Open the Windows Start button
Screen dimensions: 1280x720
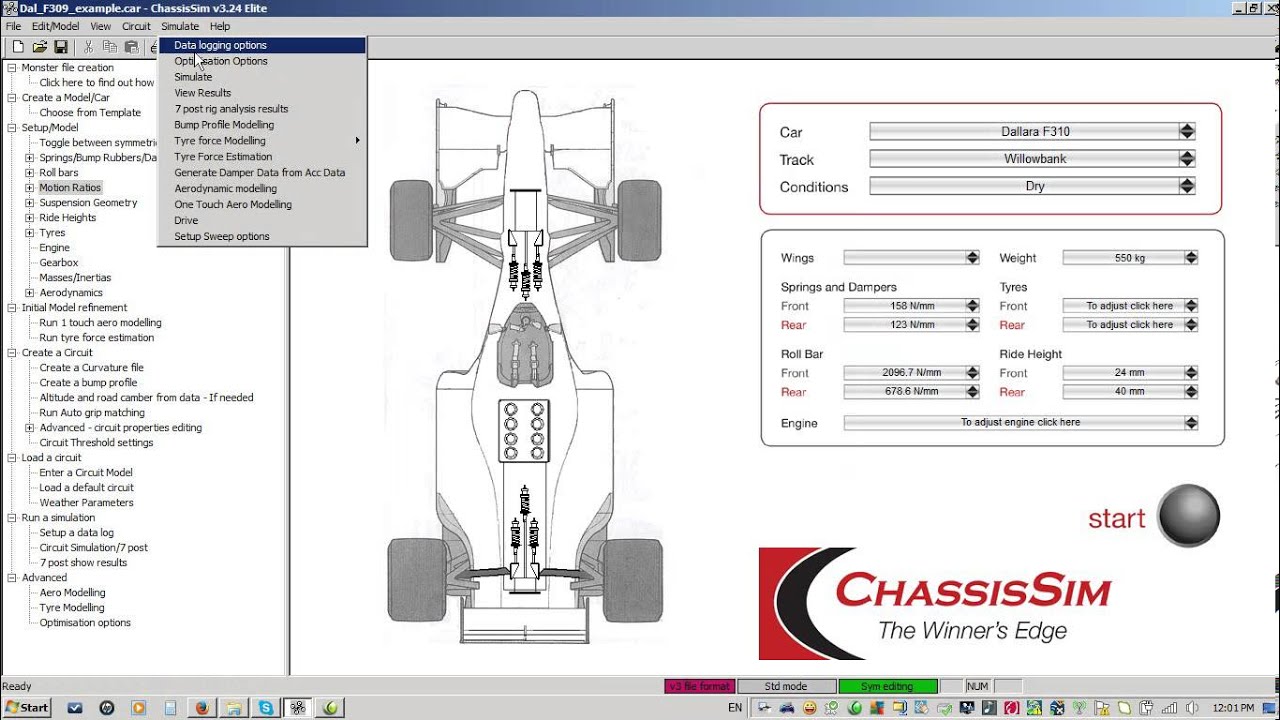coord(27,707)
